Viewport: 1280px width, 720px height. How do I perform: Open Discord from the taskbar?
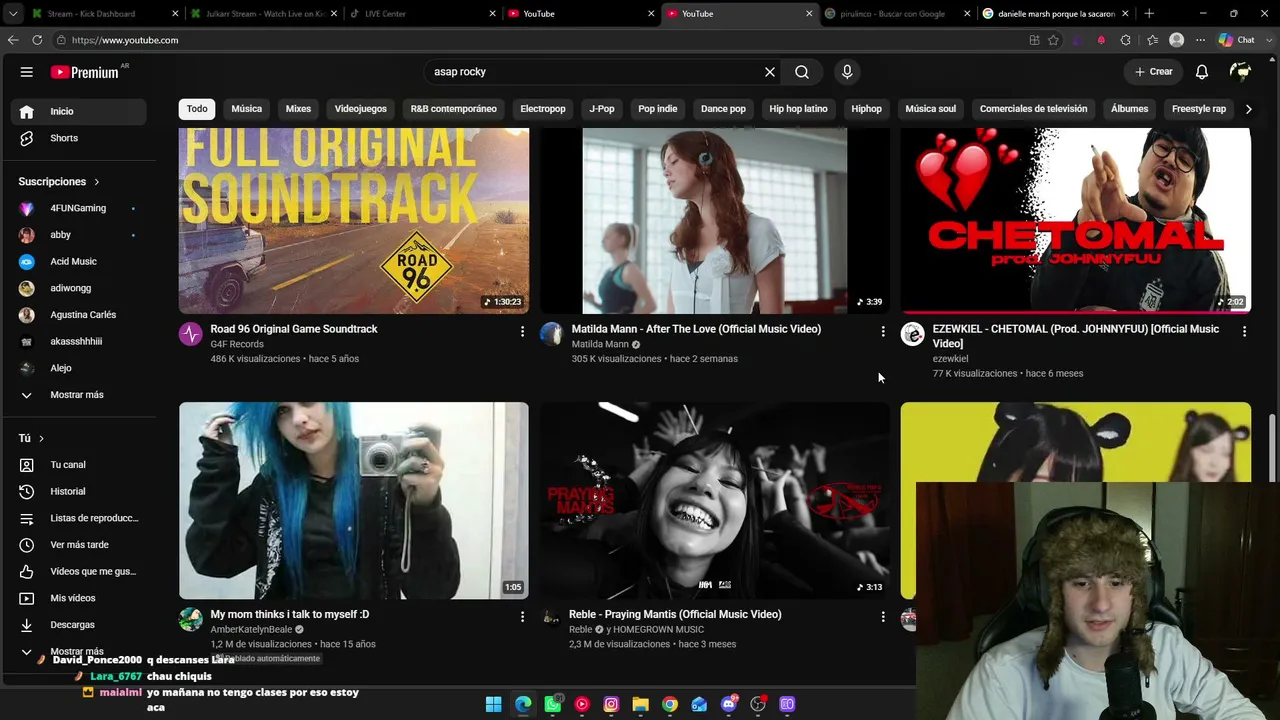click(729, 704)
